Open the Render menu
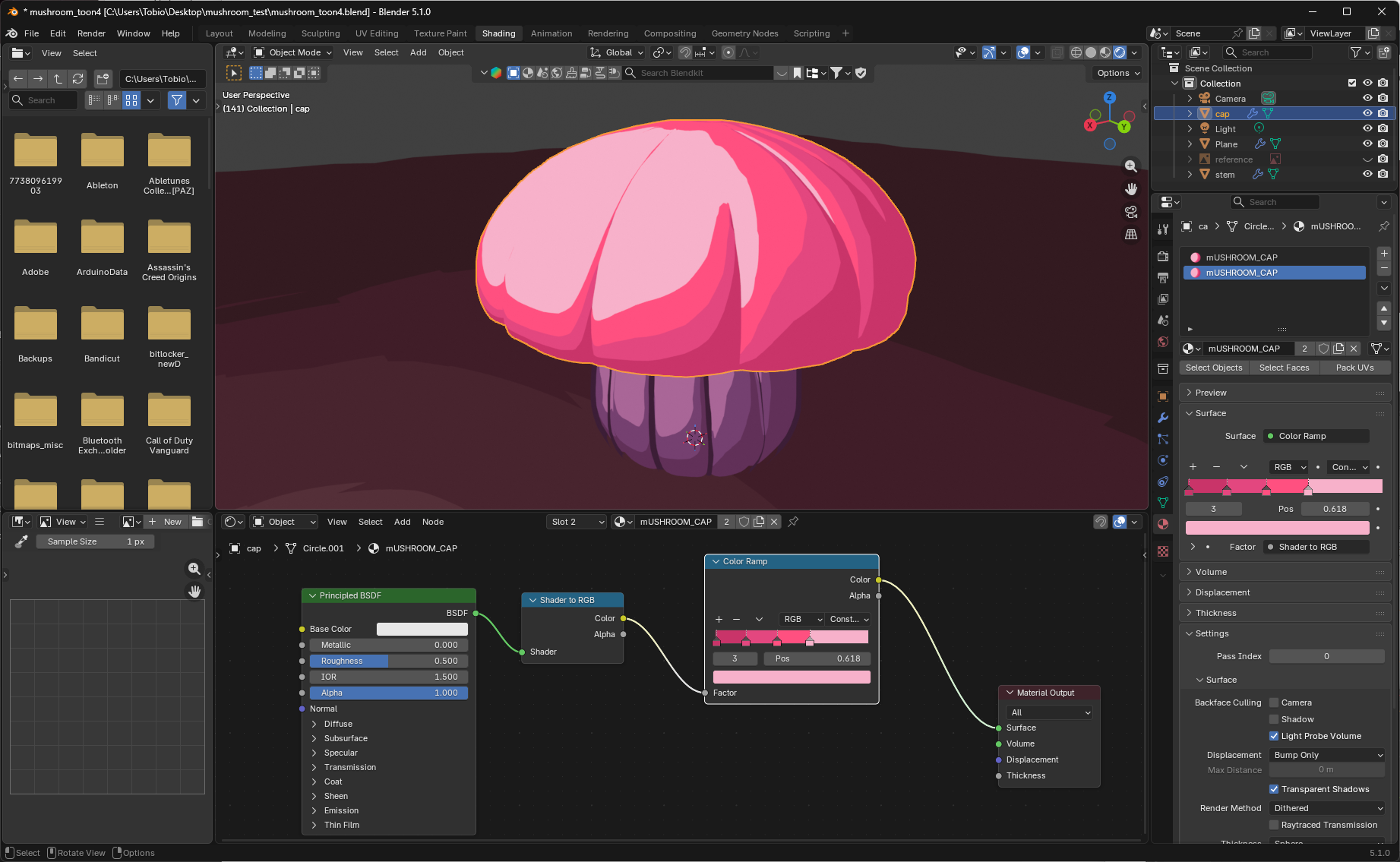The image size is (1400, 862). click(x=91, y=33)
